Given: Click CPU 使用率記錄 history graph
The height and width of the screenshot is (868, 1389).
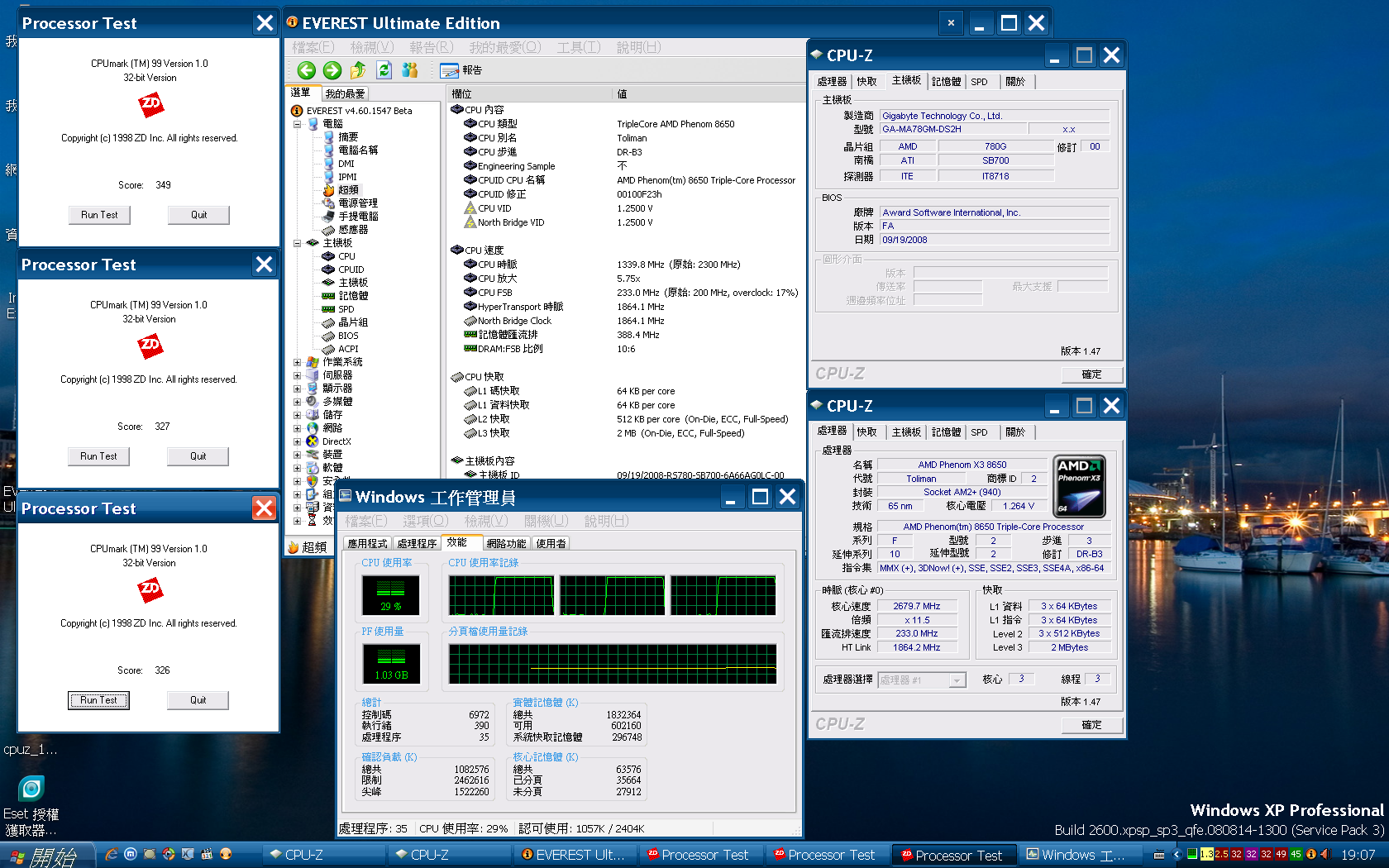Looking at the screenshot, I should coord(612,595).
